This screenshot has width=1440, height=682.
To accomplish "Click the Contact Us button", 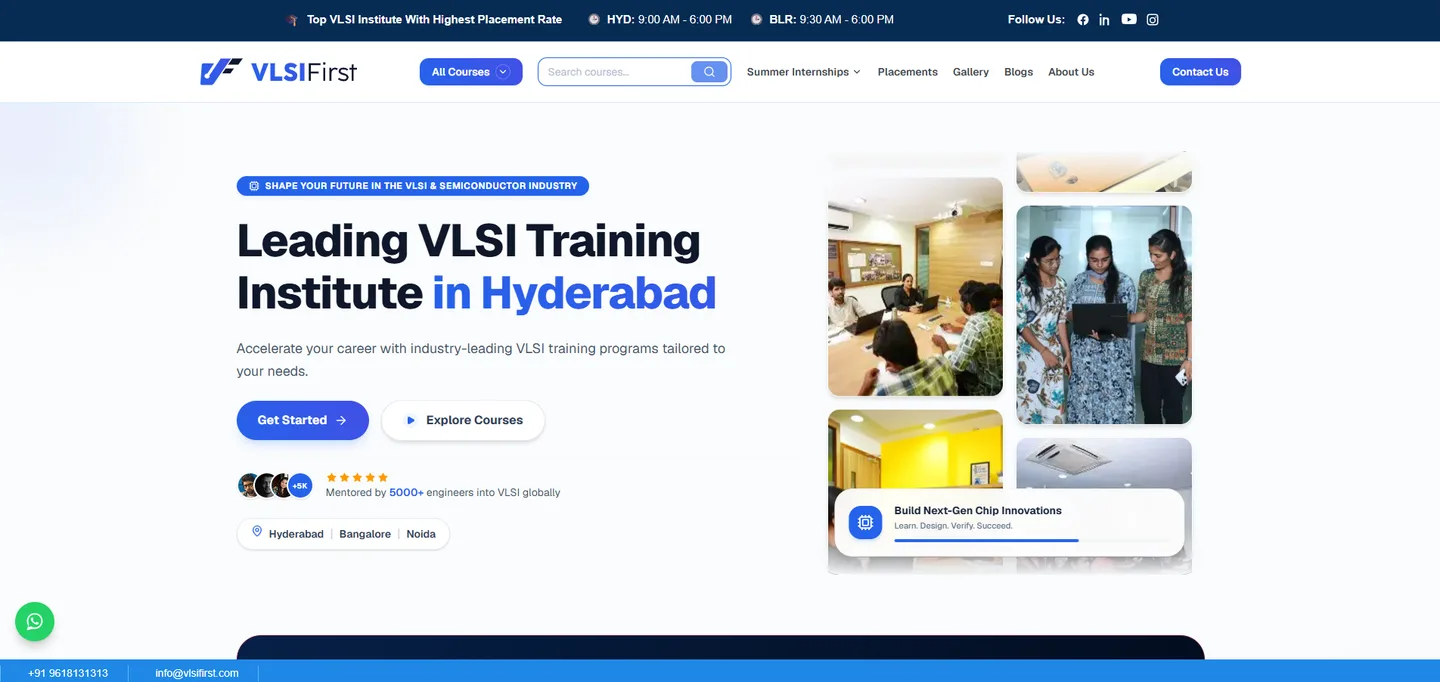I will [1200, 72].
